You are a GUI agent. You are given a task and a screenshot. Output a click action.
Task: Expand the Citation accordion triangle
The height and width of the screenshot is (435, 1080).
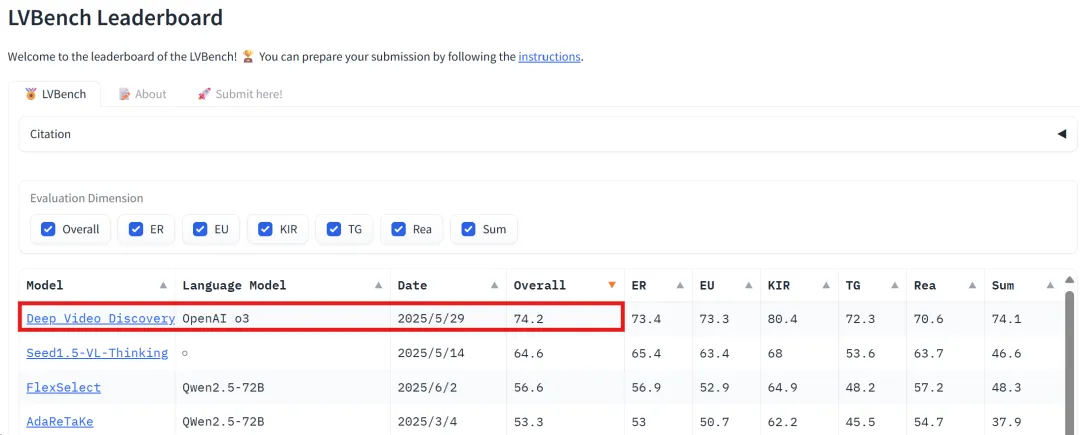click(x=1061, y=134)
